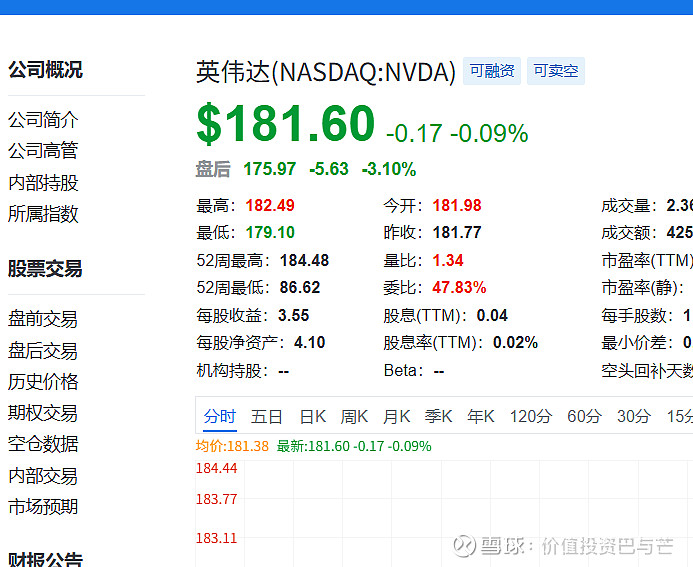Open the 期权交易 sidebar link

pos(43,413)
